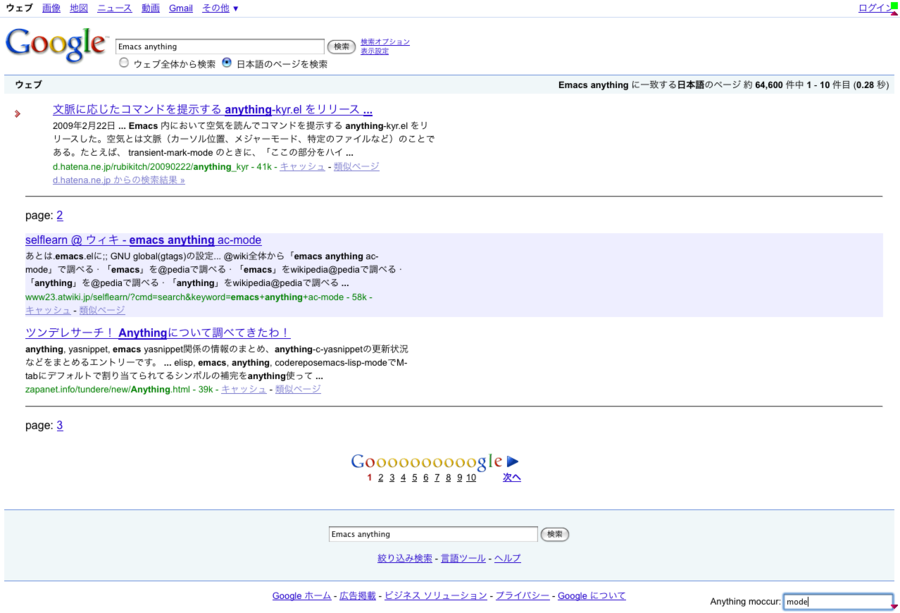
Task: Open キャッシュ link of the anything-kyr result
Action: pos(302,166)
